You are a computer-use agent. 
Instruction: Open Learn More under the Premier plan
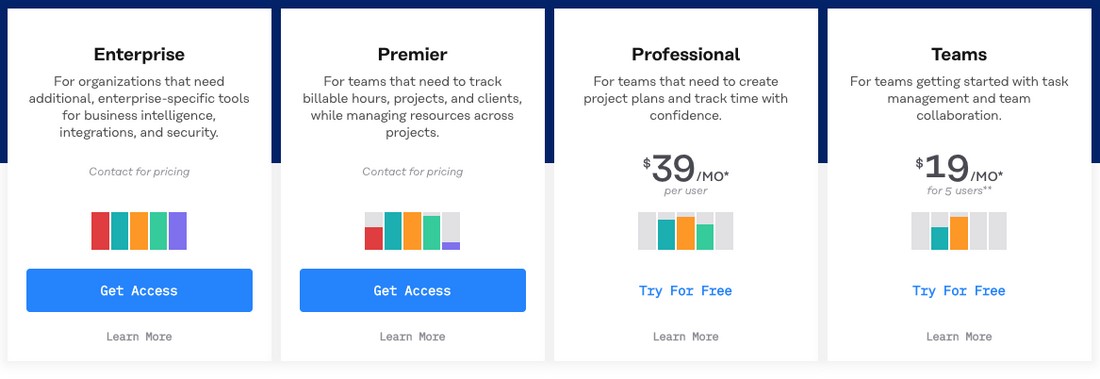(x=412, y=337)
